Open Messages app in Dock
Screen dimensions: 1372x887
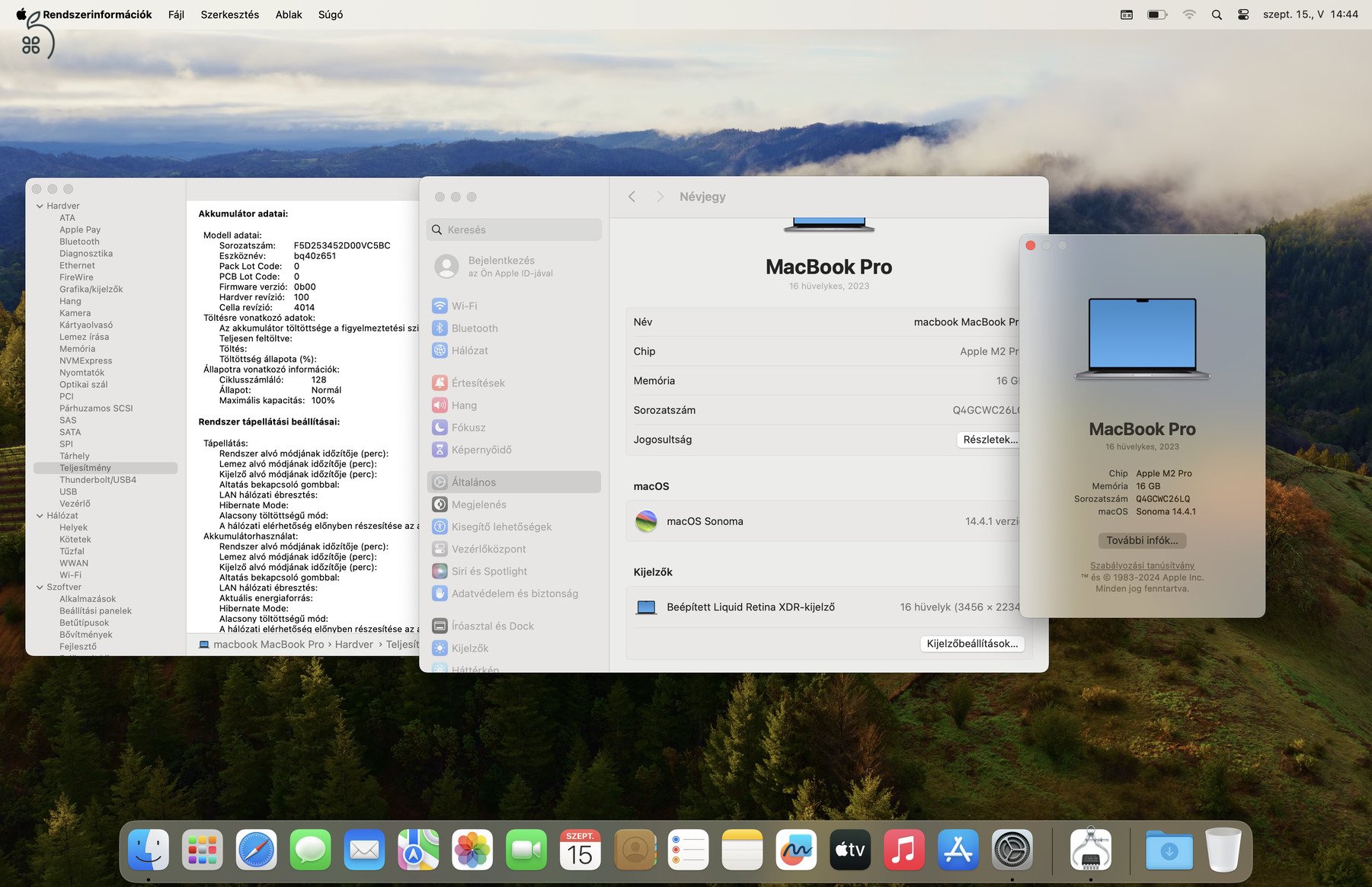click(310, 850)
